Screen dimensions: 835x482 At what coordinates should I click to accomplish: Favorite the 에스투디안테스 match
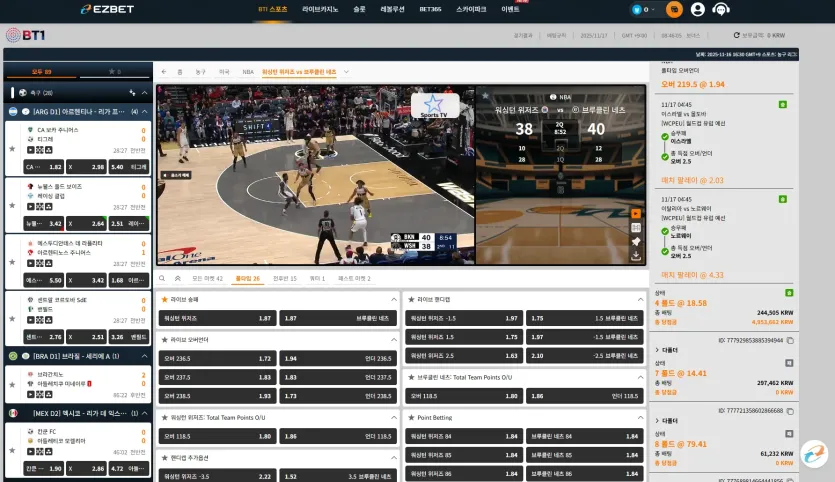click(12, 262)
